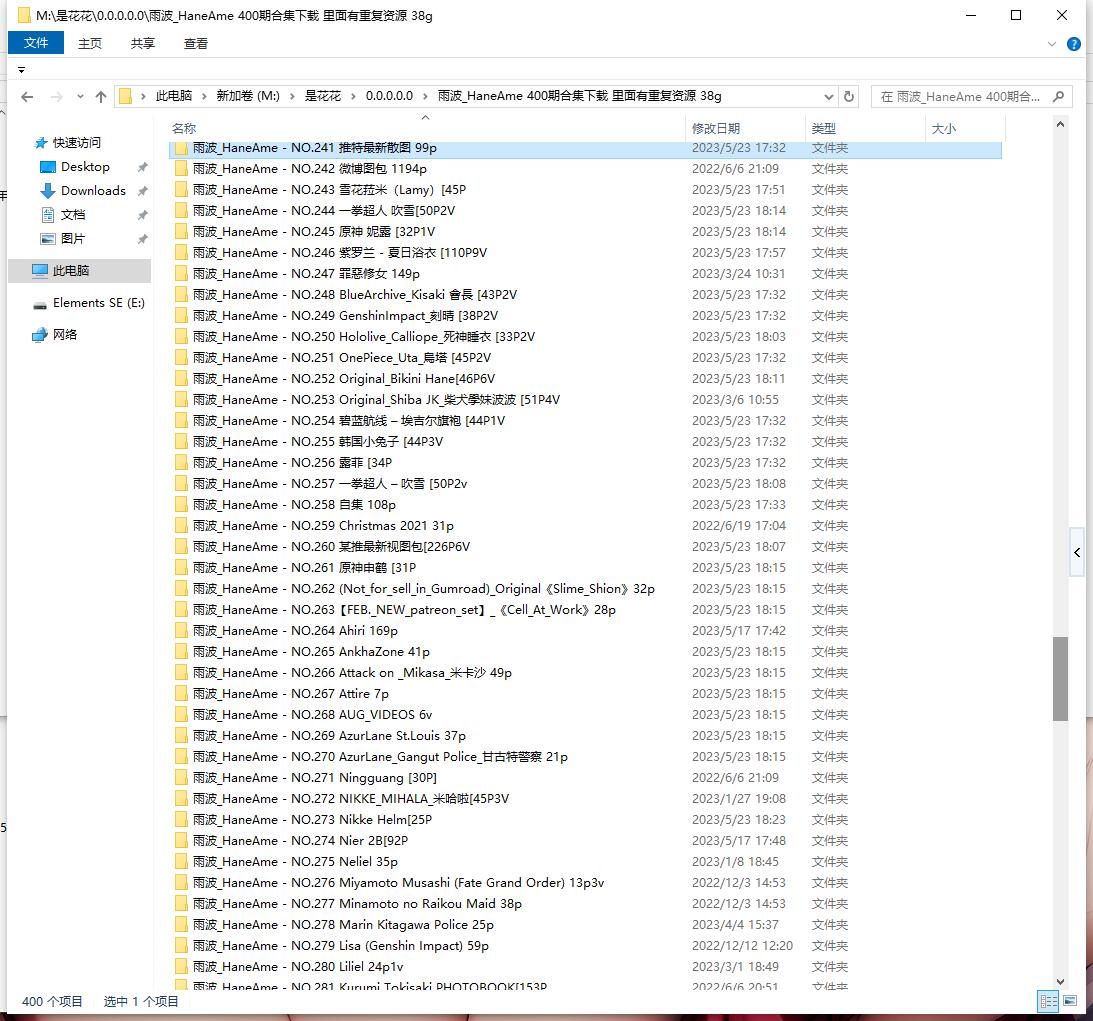Switch to the 共享 ribbon tab
1093x1021 pixels.
142,43
